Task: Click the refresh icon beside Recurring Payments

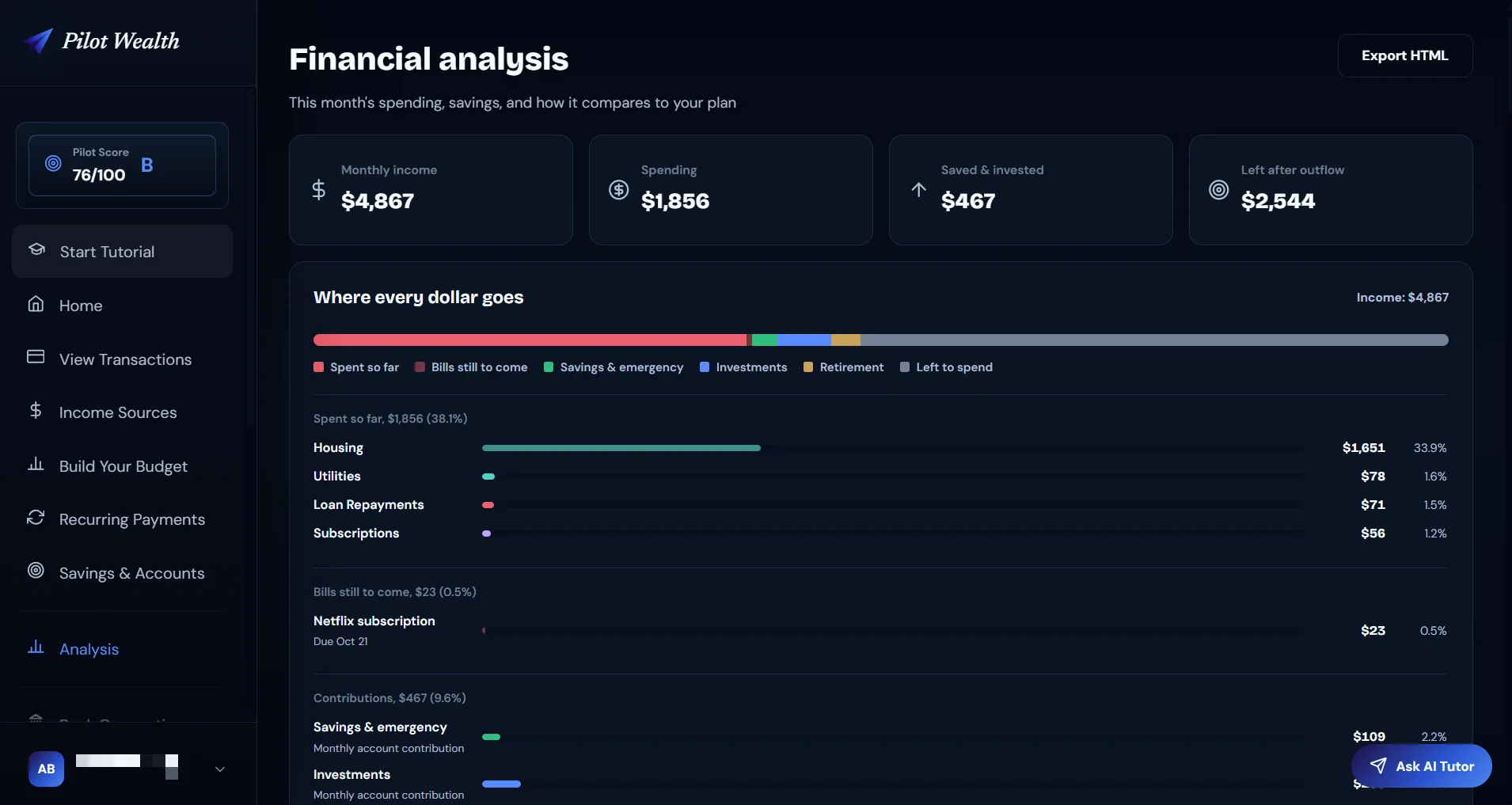Action: coord(36,518)
